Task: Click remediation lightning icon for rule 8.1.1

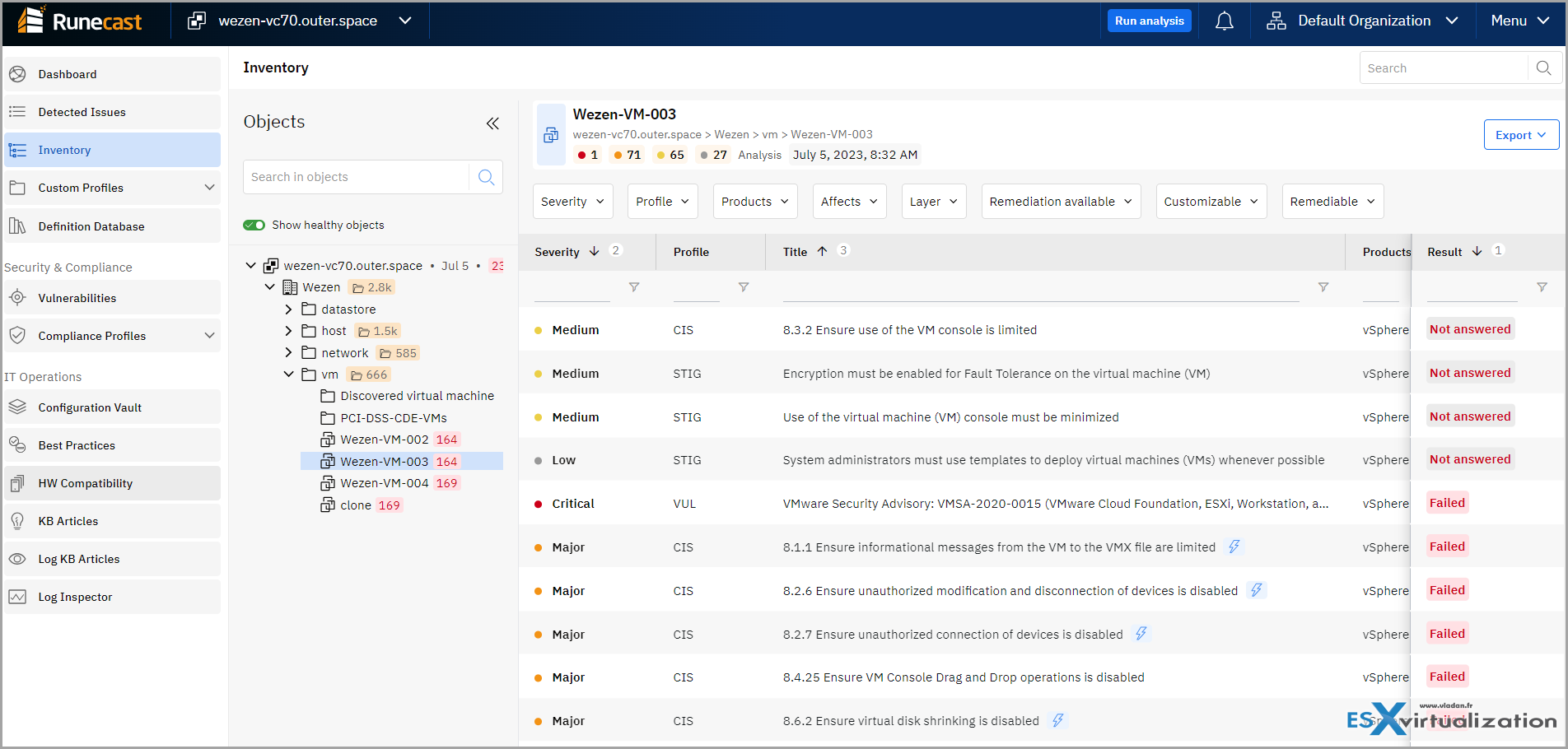Action: [x=1234, y=547]
